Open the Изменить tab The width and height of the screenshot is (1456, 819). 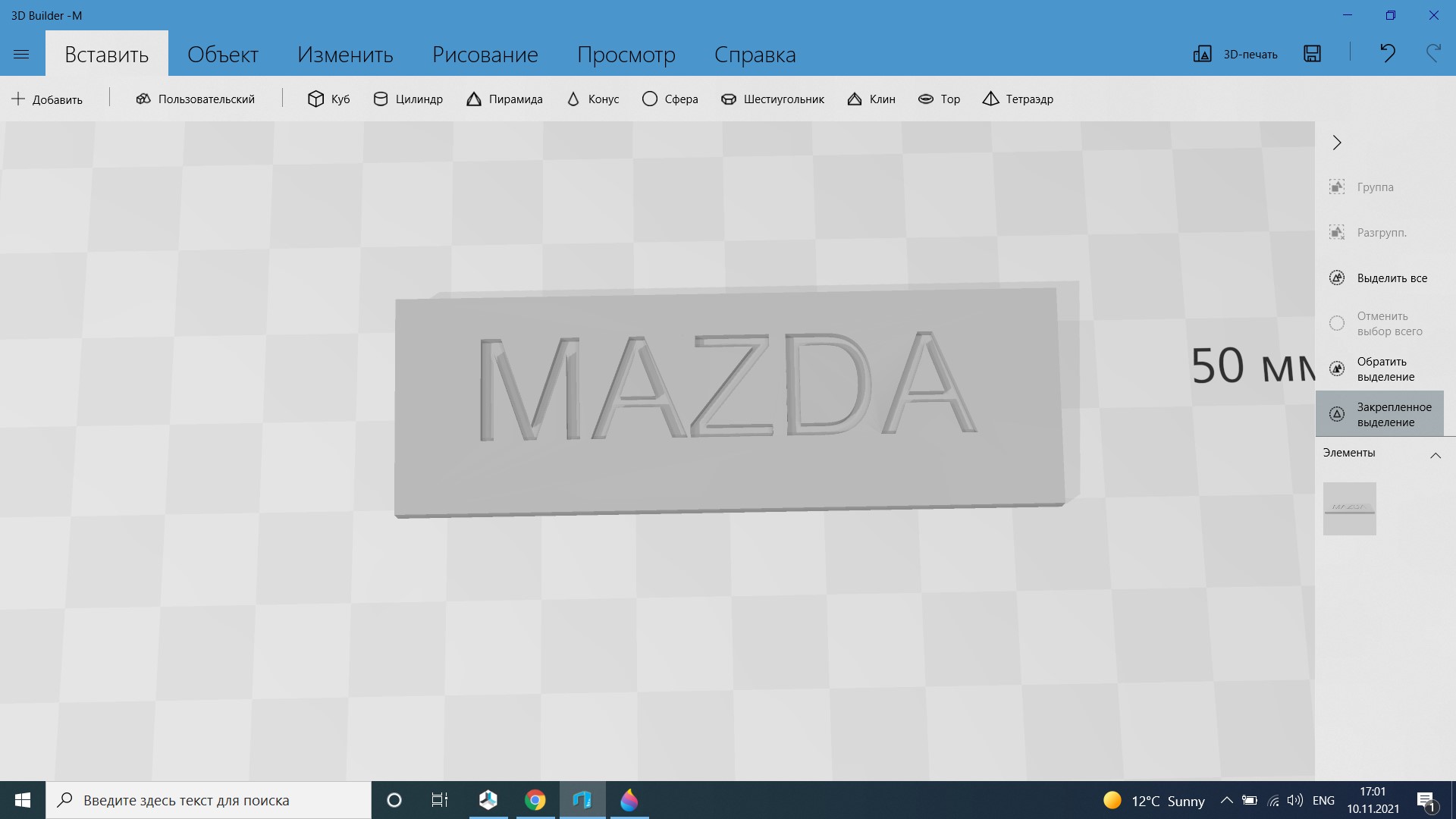(x=345, y=54)
